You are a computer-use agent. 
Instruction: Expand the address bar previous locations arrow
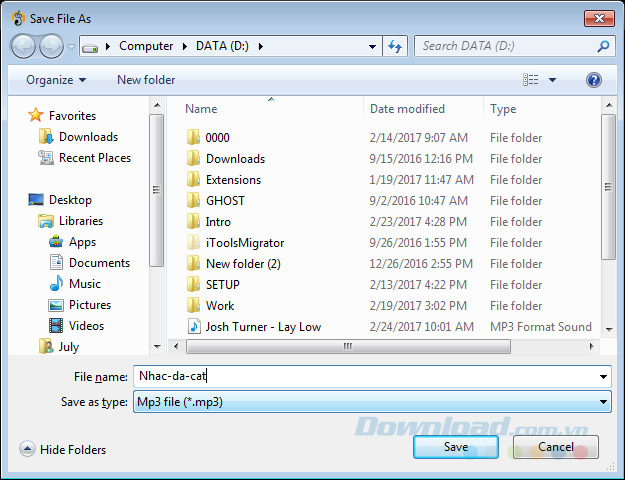click(372, 46)
